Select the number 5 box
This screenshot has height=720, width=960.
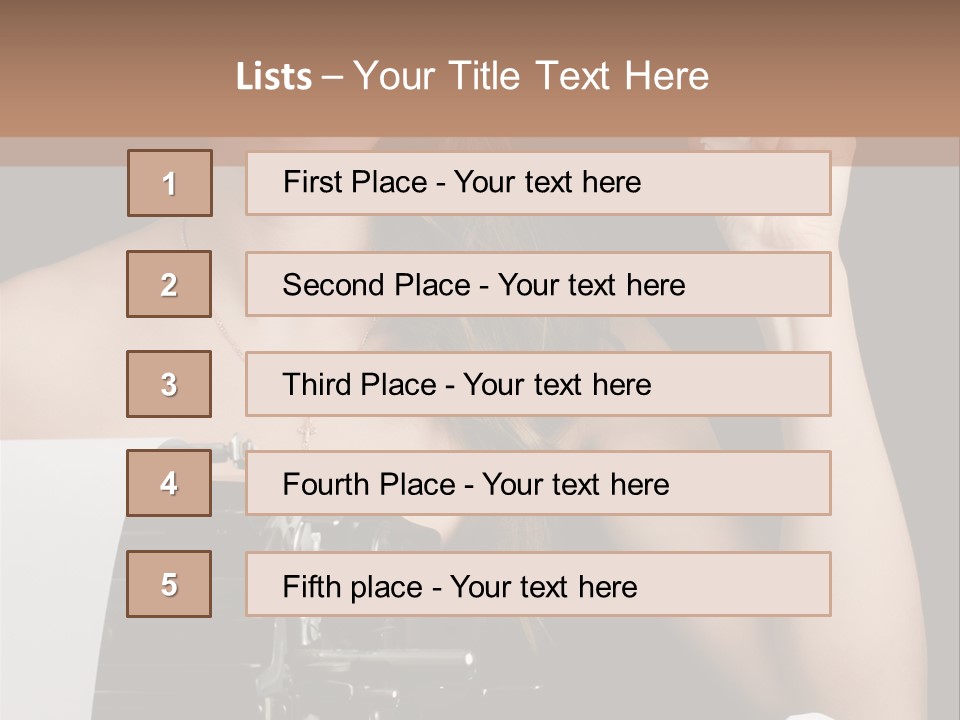169,584
